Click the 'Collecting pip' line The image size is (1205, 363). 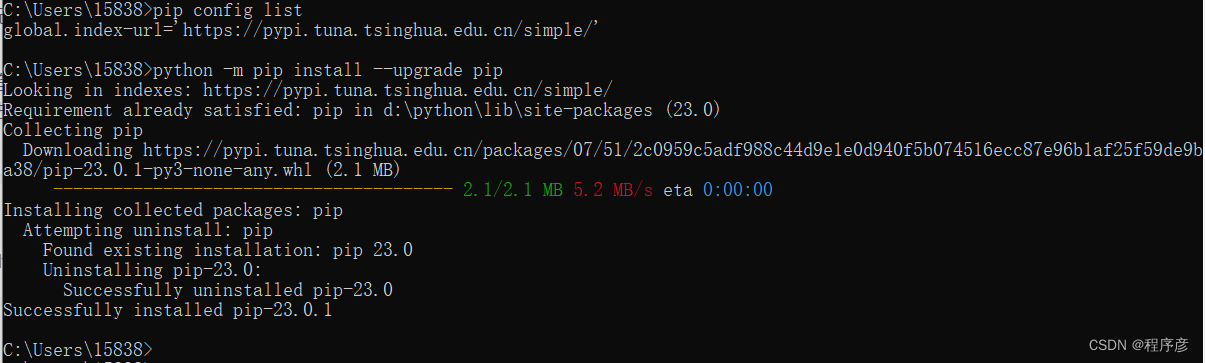coord(73,130)
